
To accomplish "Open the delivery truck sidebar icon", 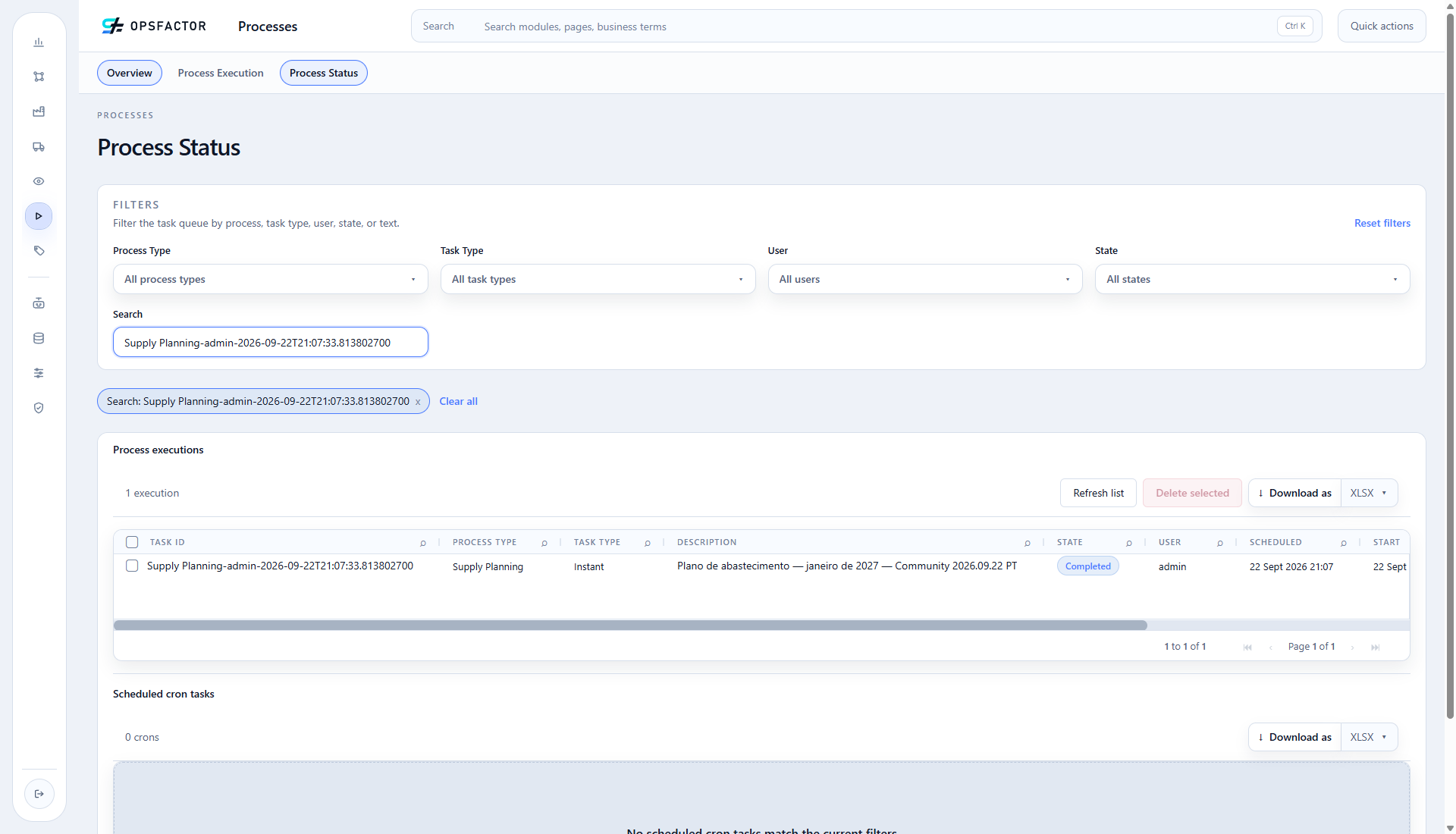I will pyautogui.click(x=39, y=146).
